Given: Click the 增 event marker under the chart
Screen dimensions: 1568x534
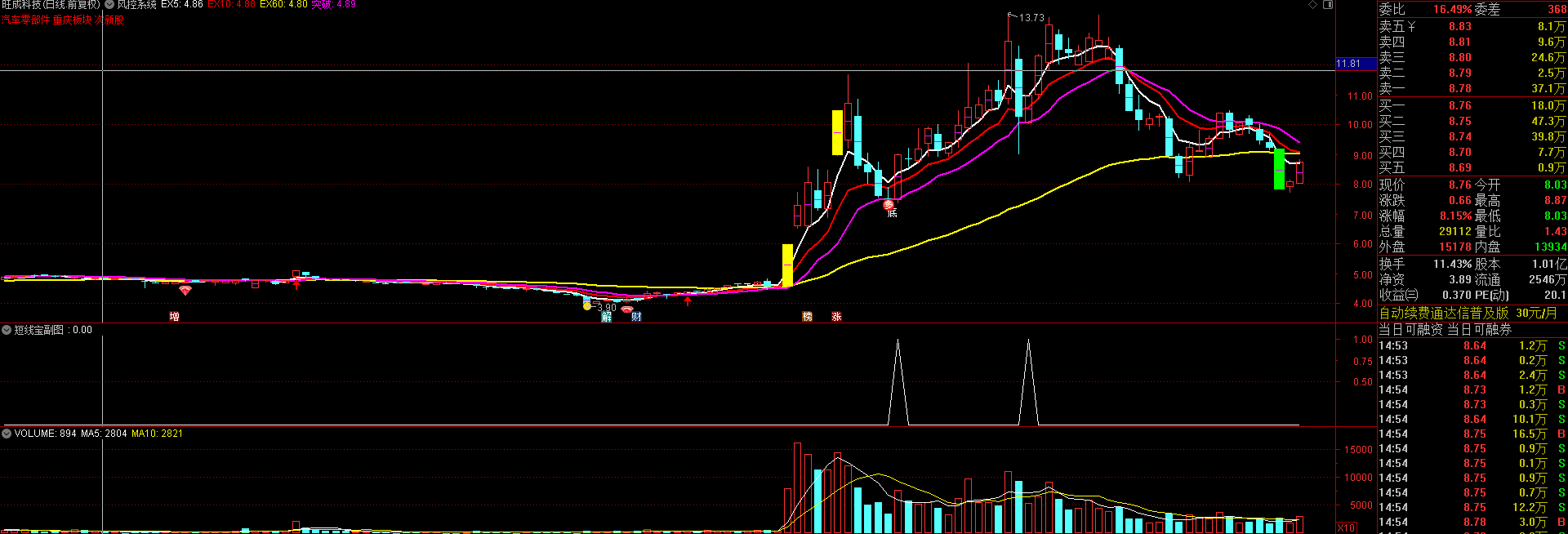Looking at the screenshot, I should tap(174, 317).
